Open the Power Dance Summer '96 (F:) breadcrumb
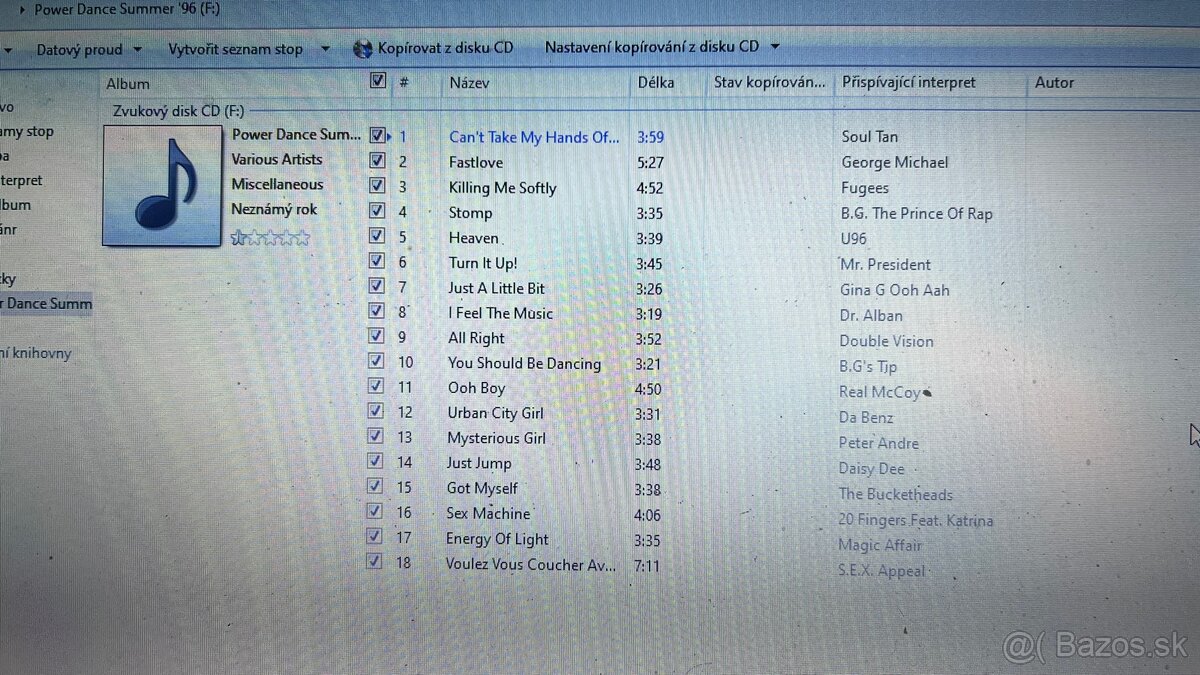1200x675 pixels. (127, 9)
